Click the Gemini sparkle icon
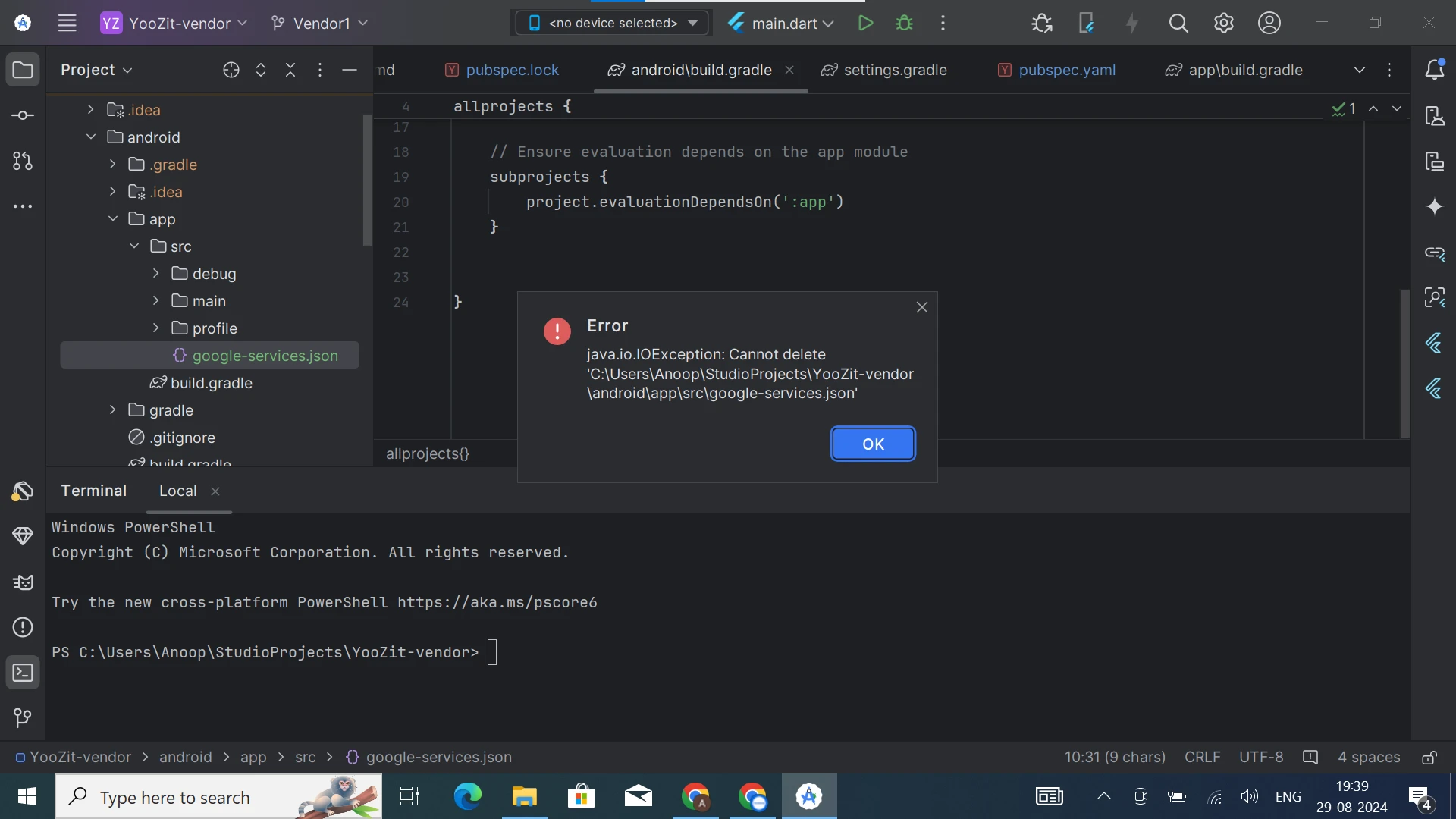This screenshot has height=819, width=1456. (1434, 207)
